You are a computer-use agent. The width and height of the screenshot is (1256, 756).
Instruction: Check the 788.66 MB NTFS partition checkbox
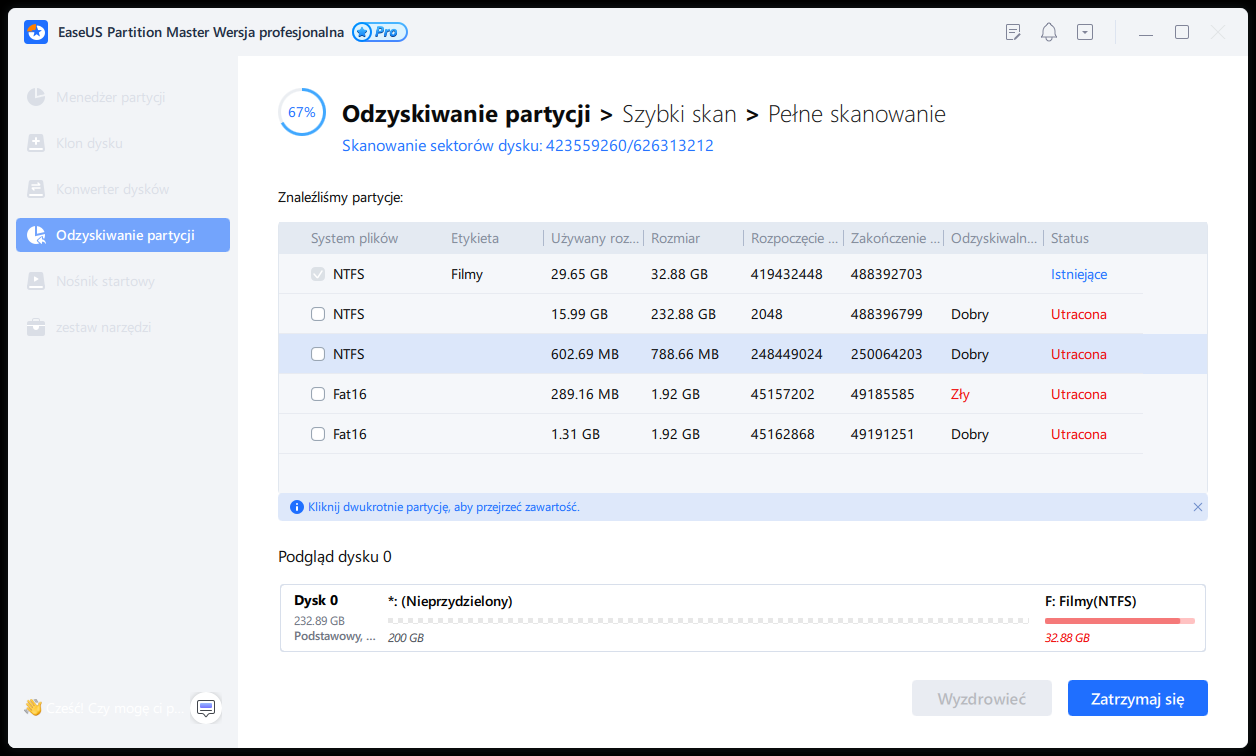coord(318,354)
